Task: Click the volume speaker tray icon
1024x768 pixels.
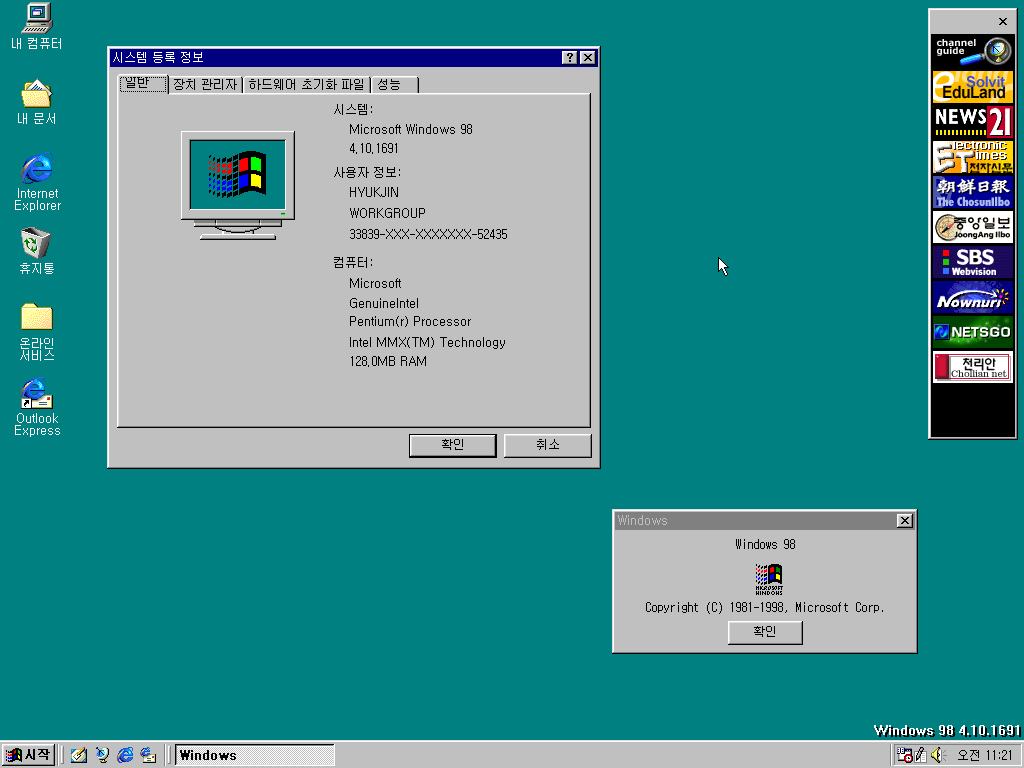Action: point(938,755)
